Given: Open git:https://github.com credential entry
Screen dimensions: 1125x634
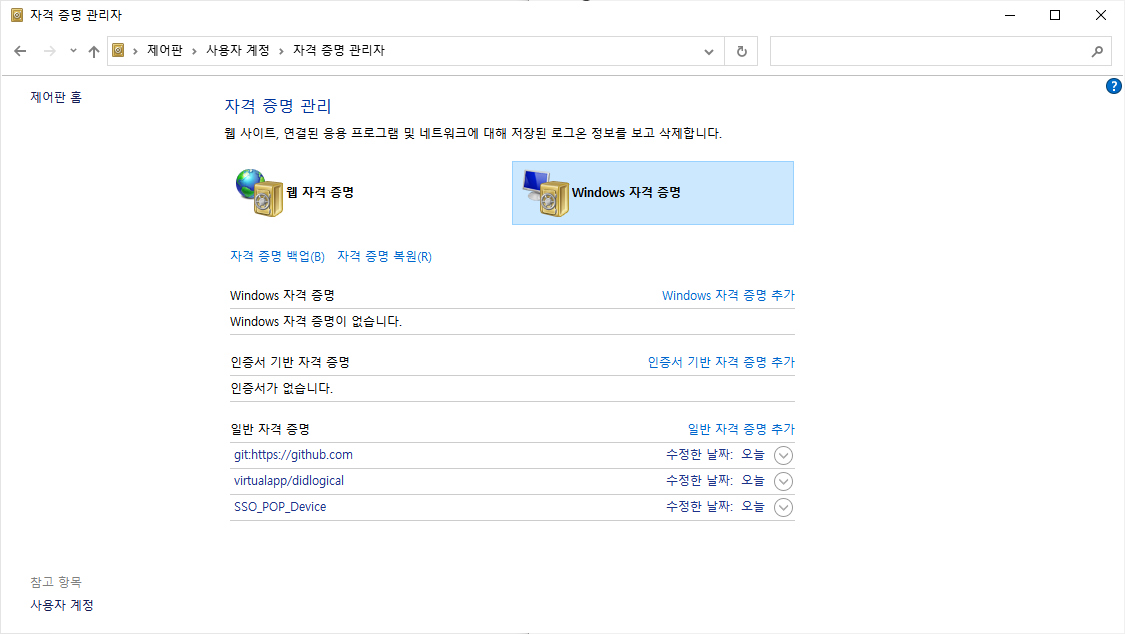Looking at the screenshot, I should (x=293, y=455).
